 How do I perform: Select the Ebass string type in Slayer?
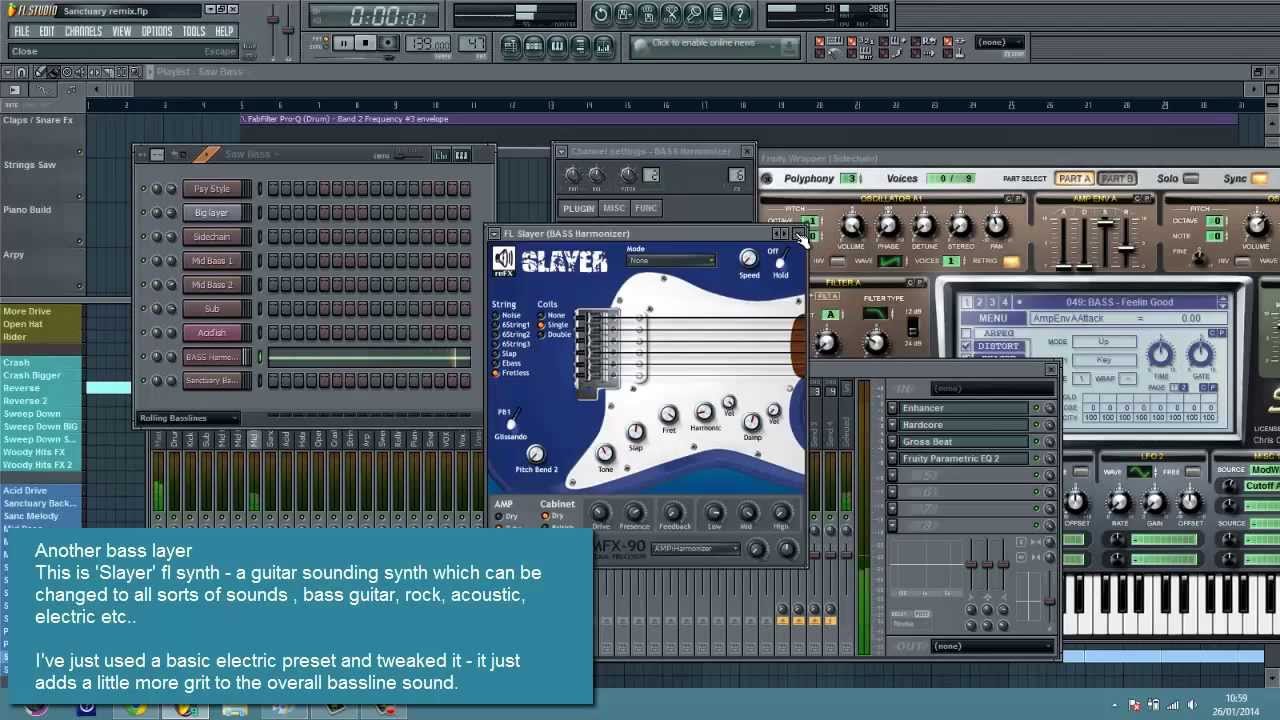pyautogui.click(x=507, y=364)
